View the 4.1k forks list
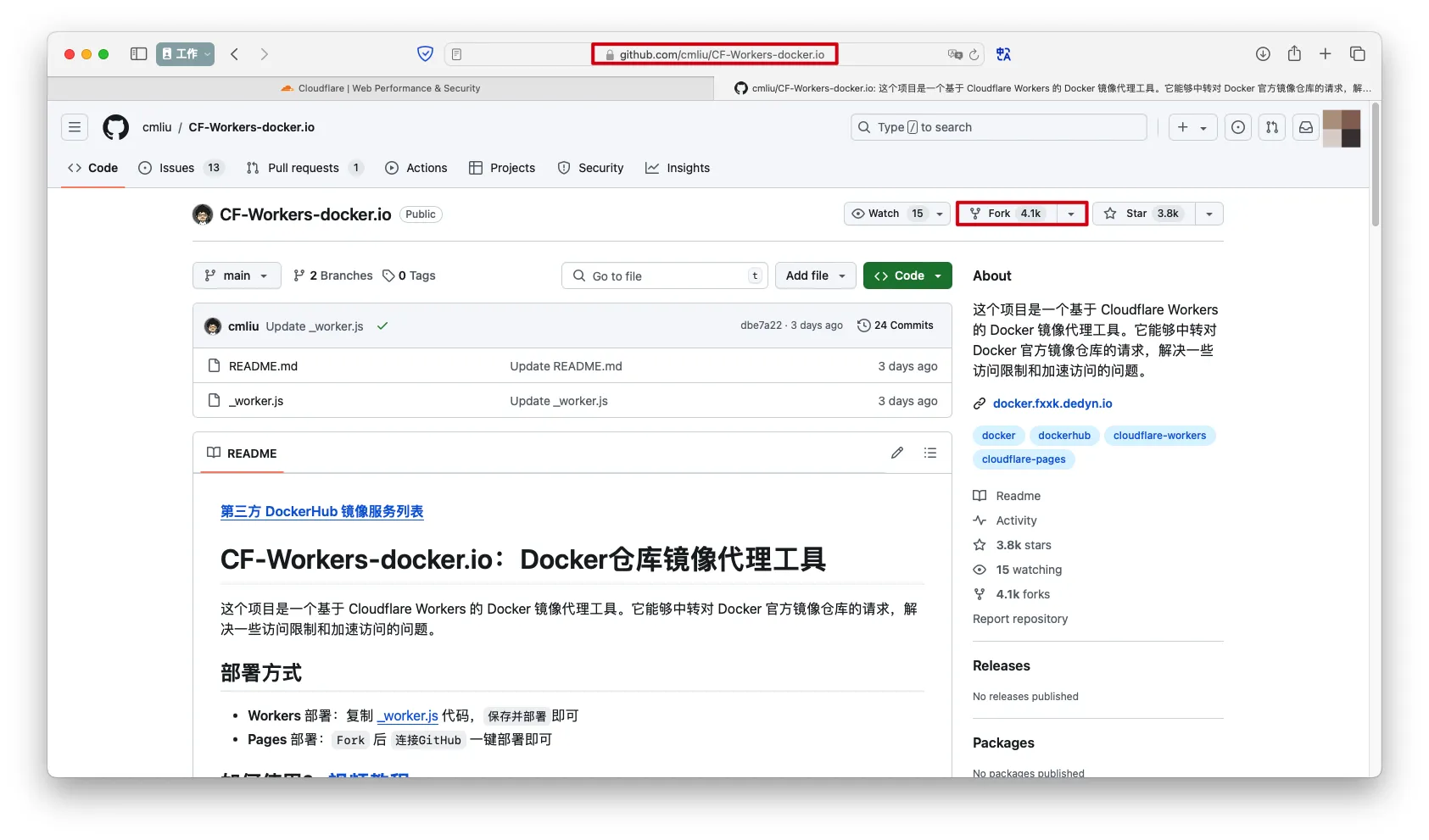The width and height of the screenshot is (1429, 840). pyautogui.click(x=1012, y=594)
